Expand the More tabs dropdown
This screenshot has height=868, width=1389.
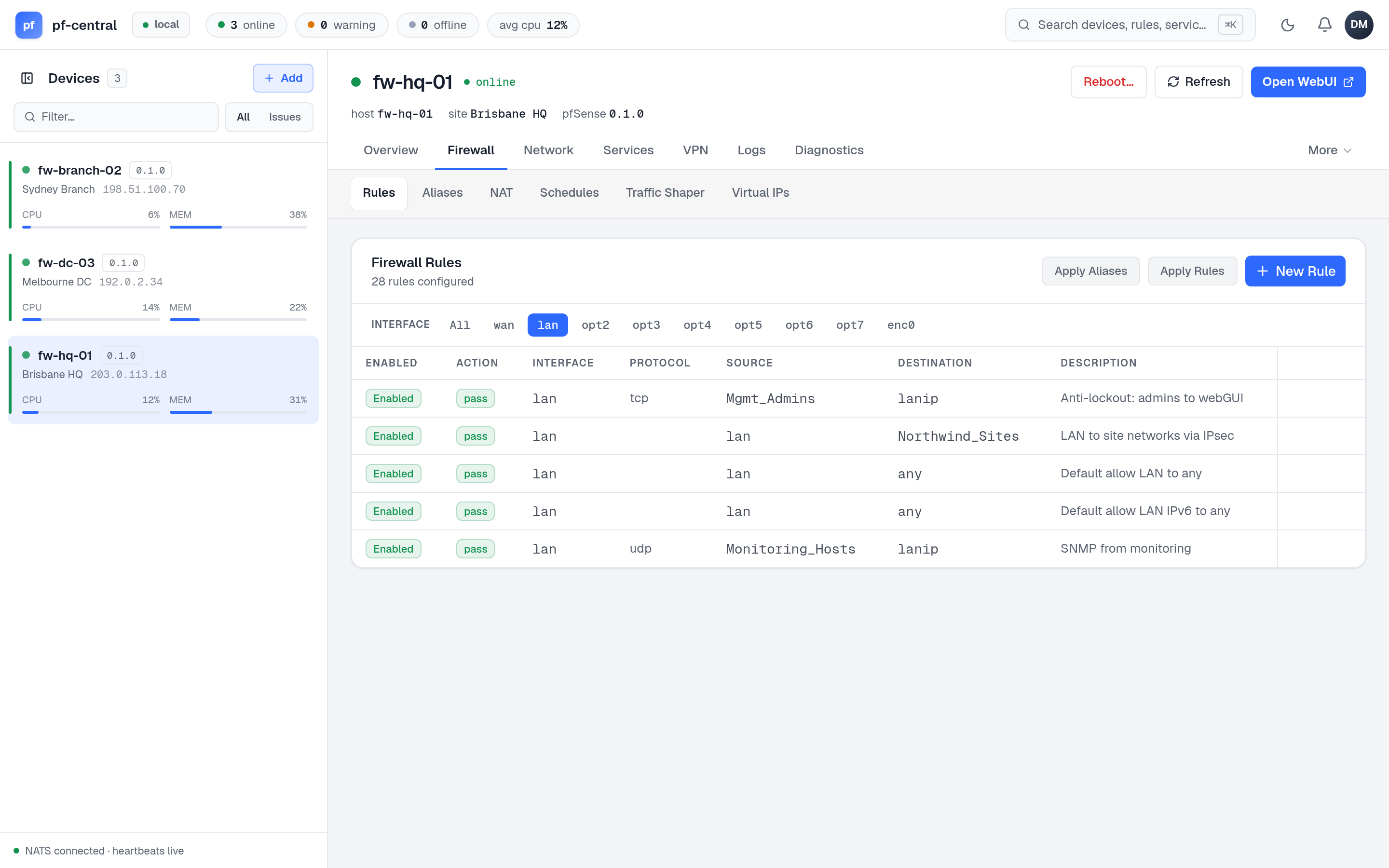click(x=1329, y=150)
